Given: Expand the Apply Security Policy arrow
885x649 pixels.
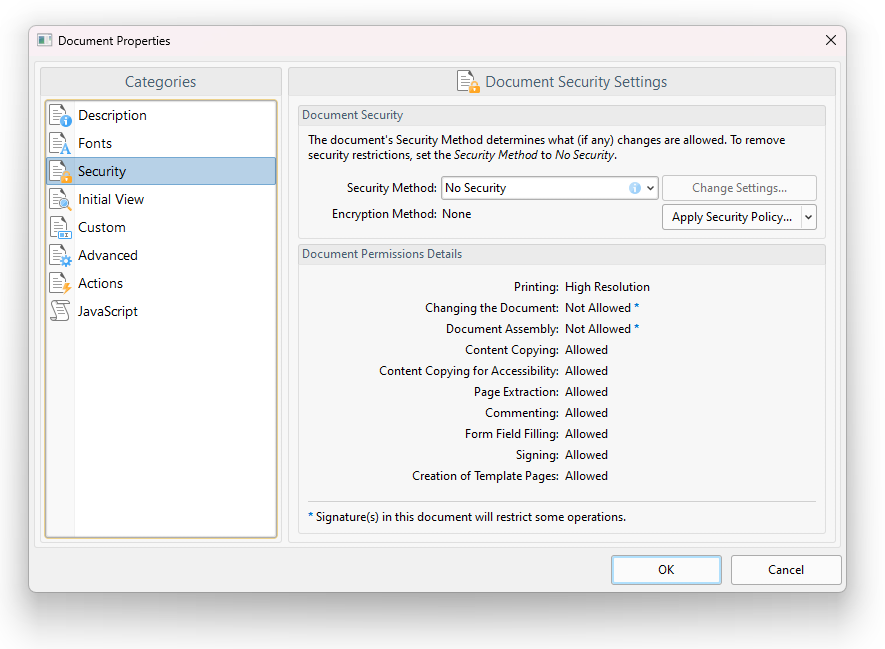Looking at the screenshot, I should 809,217.
